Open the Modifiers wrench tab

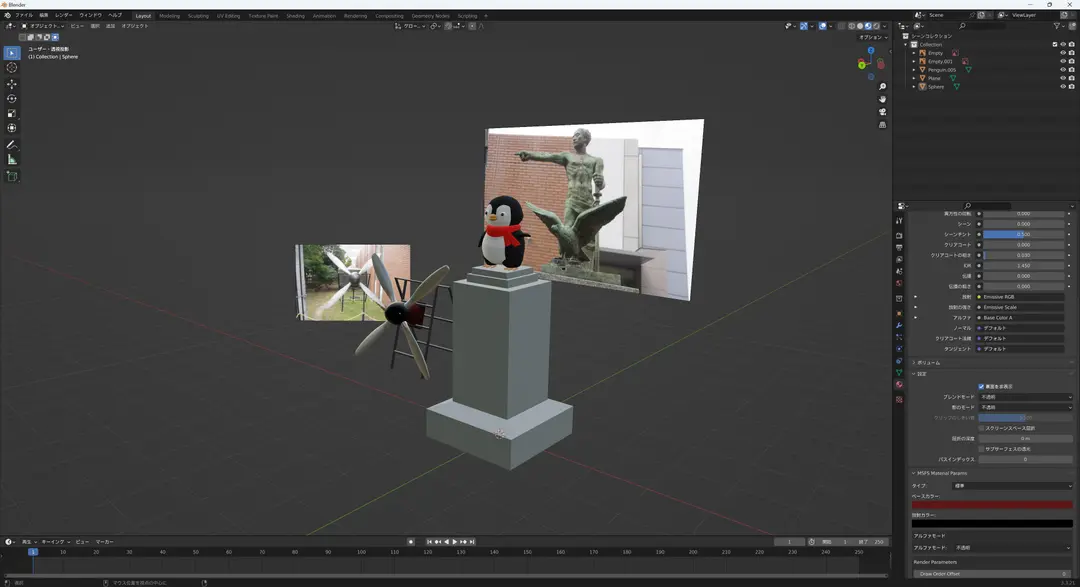pos(899,325)
